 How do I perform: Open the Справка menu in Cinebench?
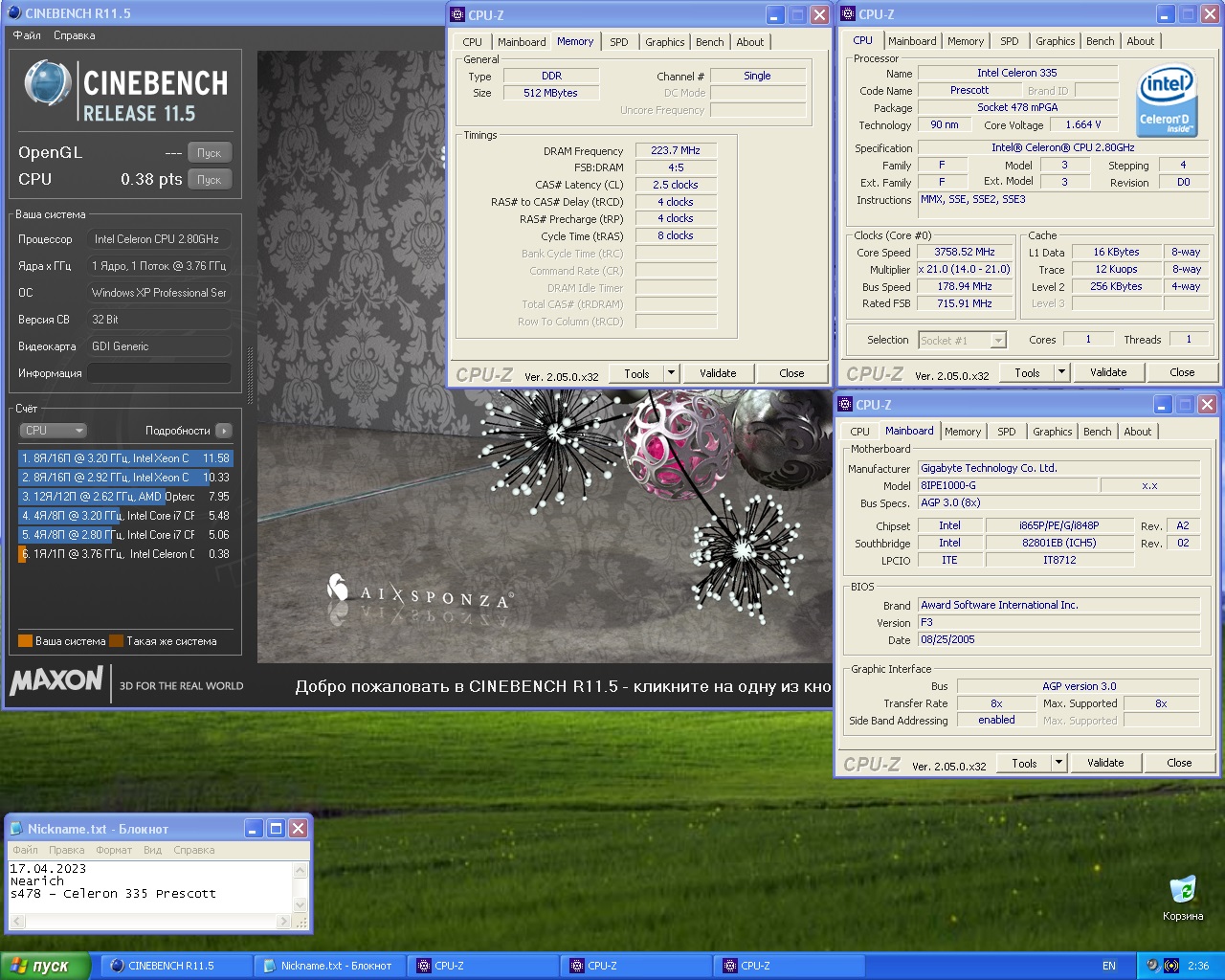point(75,35)
